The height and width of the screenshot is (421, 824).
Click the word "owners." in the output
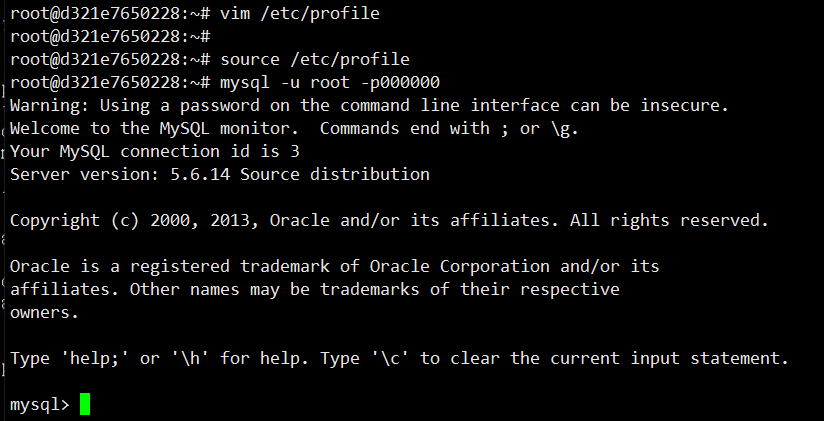[45, 312]
